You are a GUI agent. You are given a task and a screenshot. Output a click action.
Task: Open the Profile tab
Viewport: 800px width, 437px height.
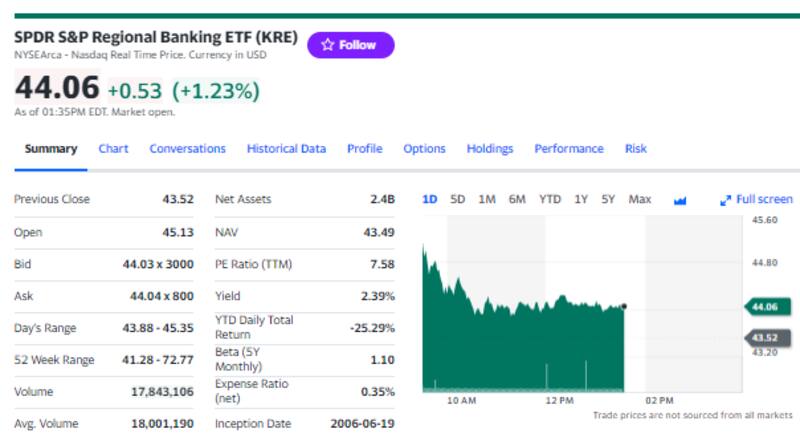(364, 149)
